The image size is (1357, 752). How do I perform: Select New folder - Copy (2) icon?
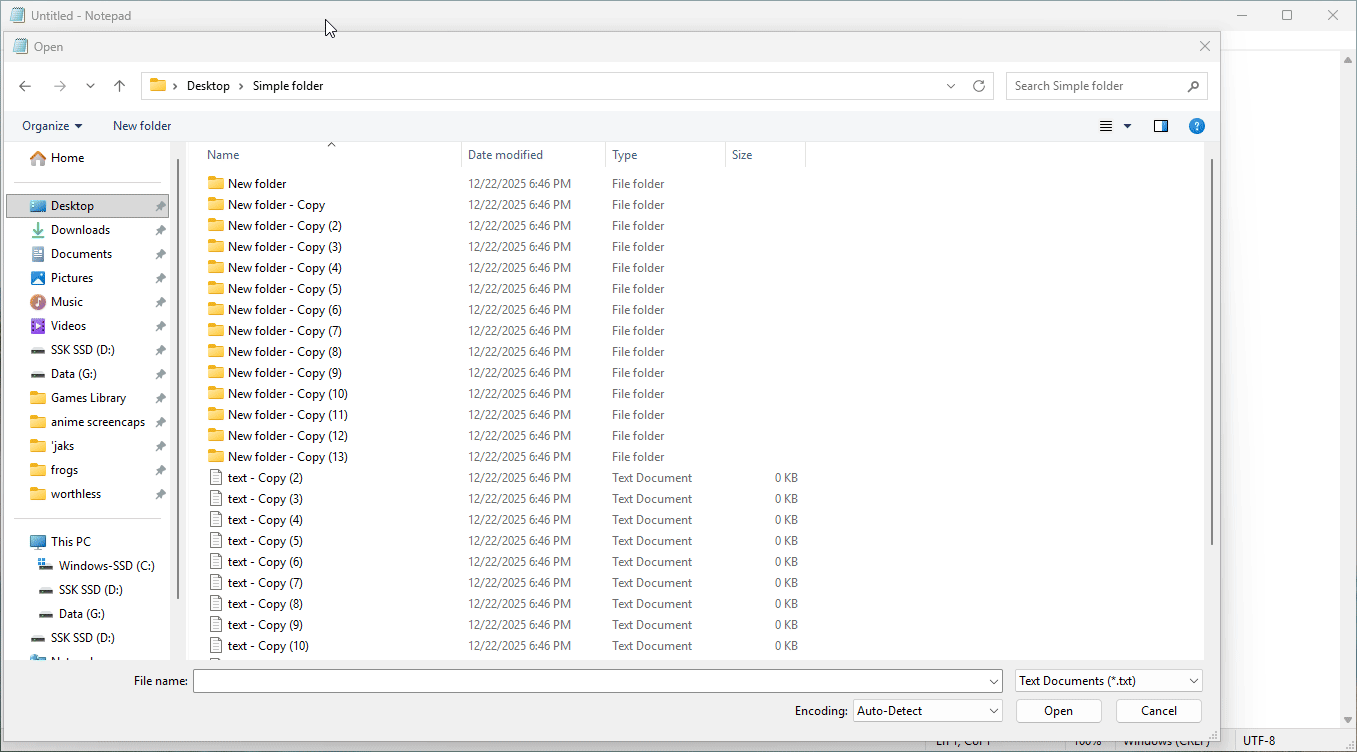click(216, 225)
